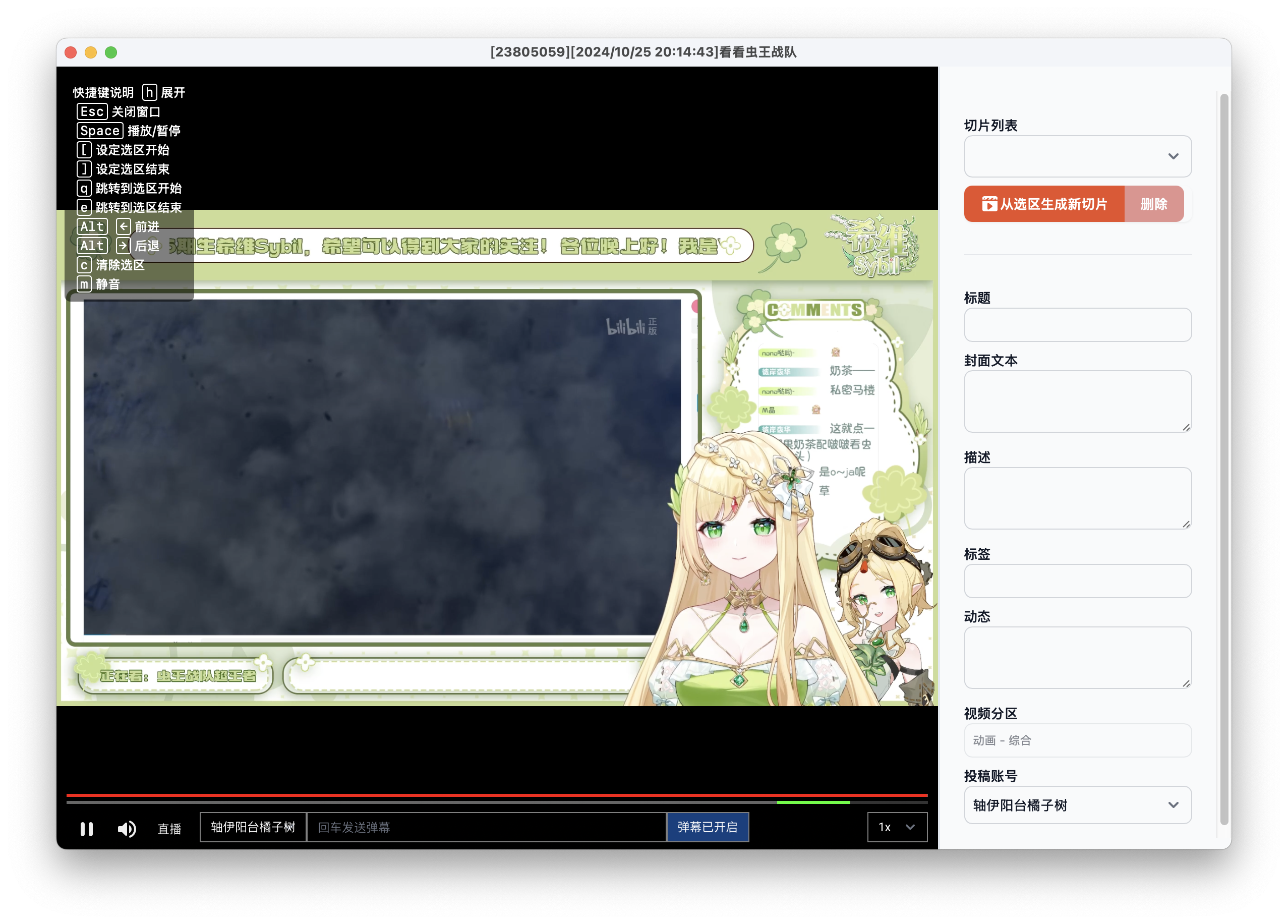Click inside the 标题 title field

(1077, 325)
